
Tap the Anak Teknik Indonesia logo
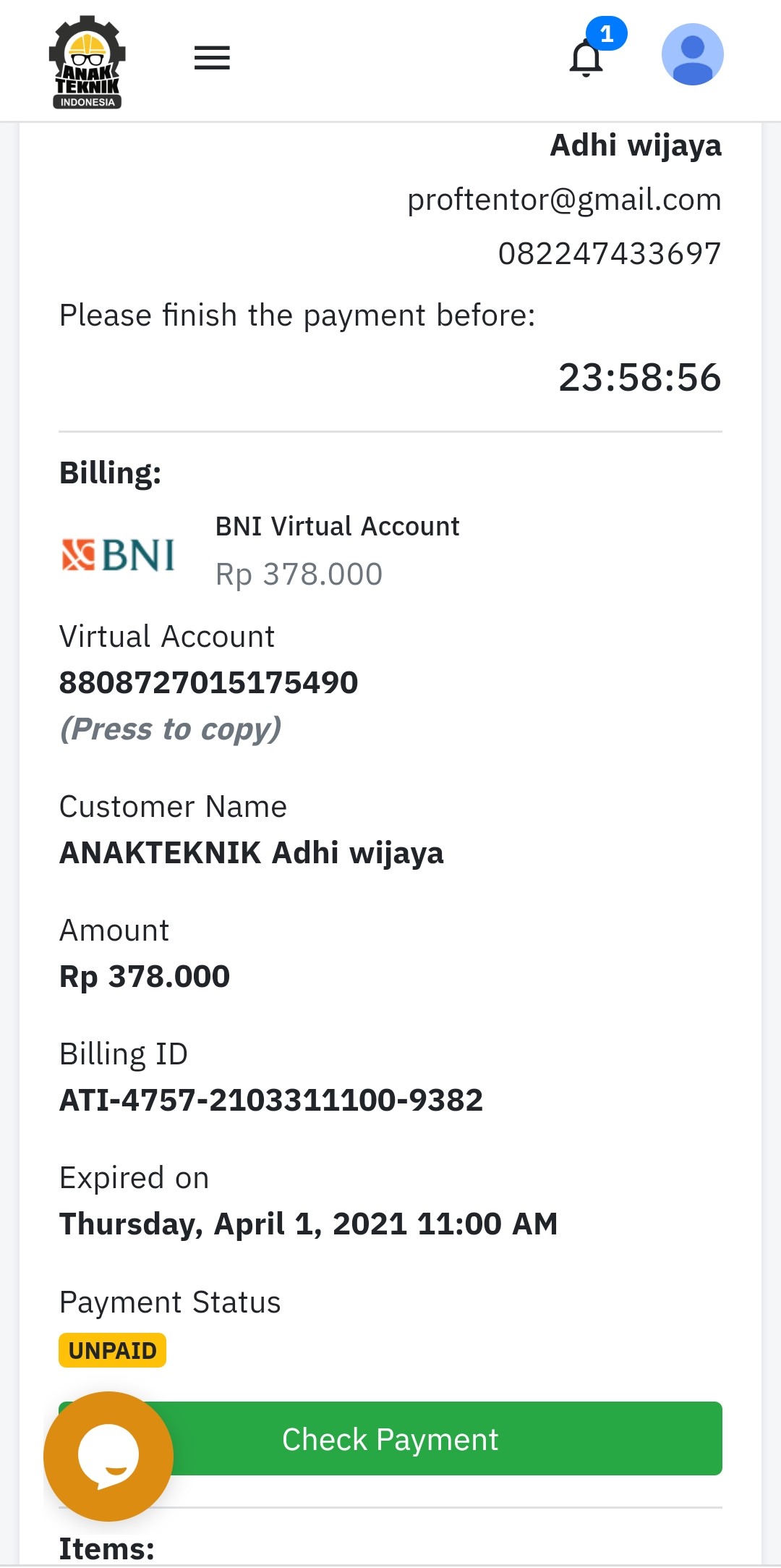pyautogui.click(x=87, y=62)
